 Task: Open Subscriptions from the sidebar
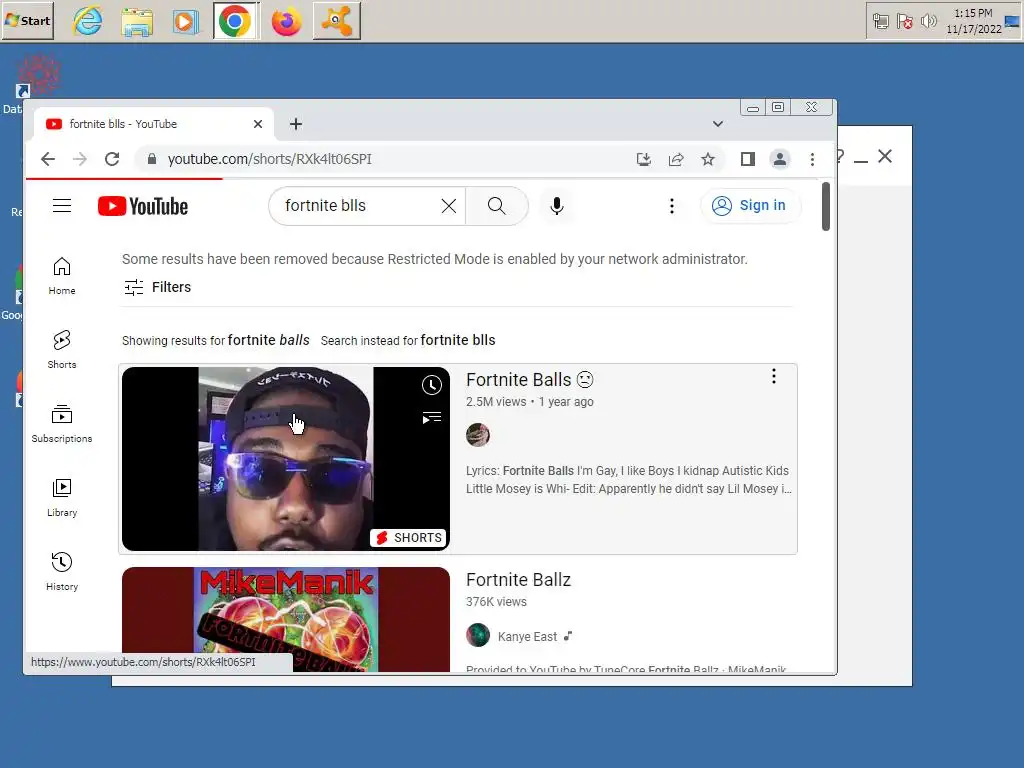(62, 423)
